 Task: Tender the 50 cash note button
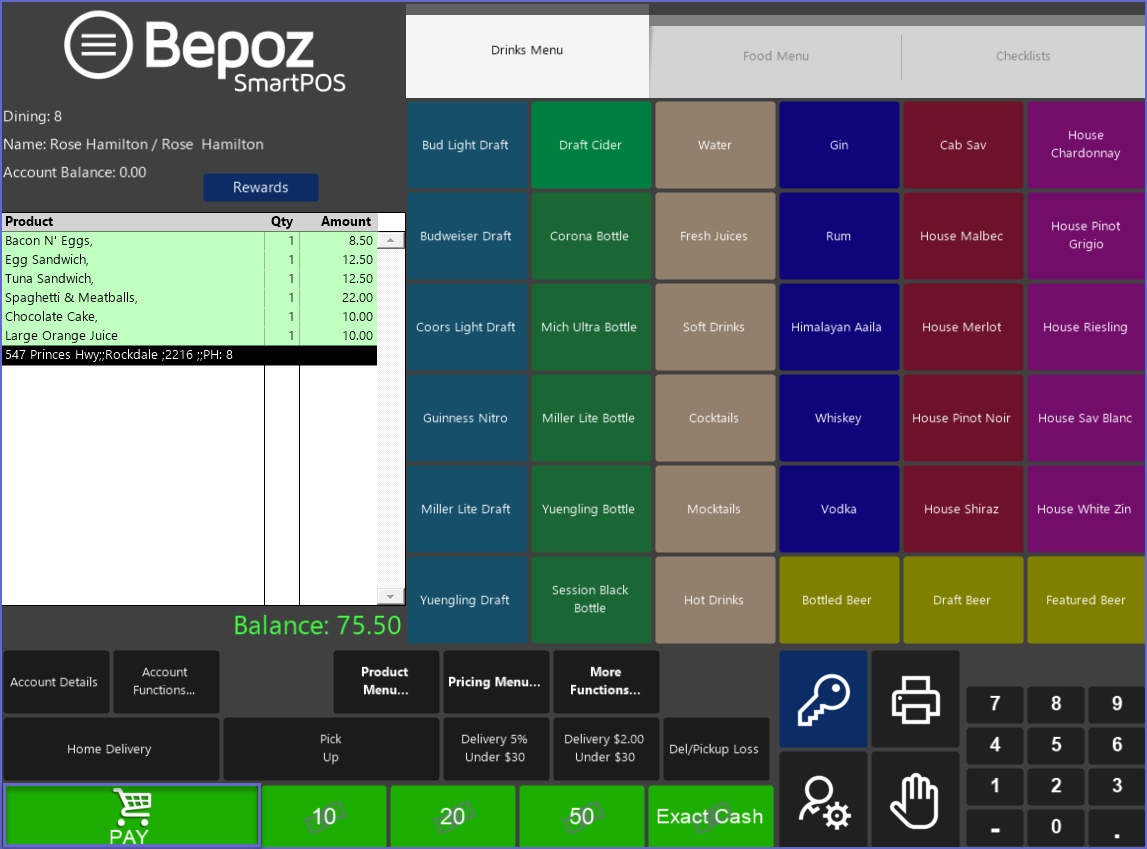[x=582, y=816]
